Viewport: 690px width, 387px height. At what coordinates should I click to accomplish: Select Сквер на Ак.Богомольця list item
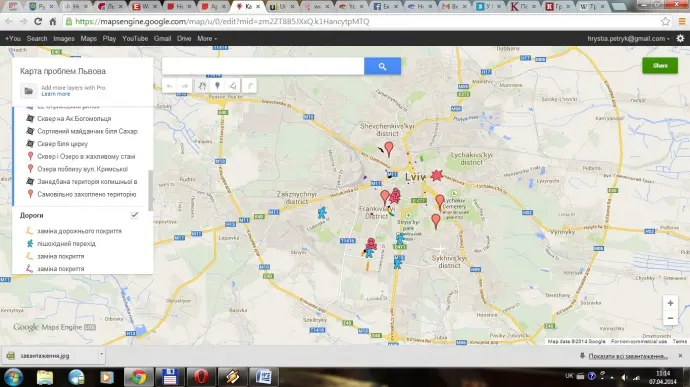(74, 118)
